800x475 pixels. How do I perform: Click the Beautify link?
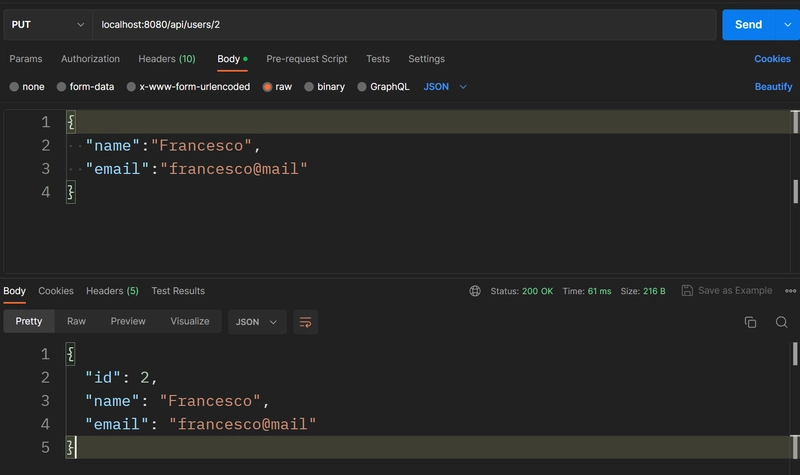pyautogui.click(x=773, y=87)
